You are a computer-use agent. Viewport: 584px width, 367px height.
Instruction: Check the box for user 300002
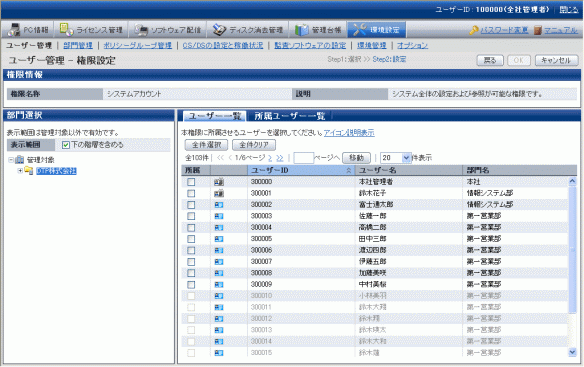coord(191,205)
